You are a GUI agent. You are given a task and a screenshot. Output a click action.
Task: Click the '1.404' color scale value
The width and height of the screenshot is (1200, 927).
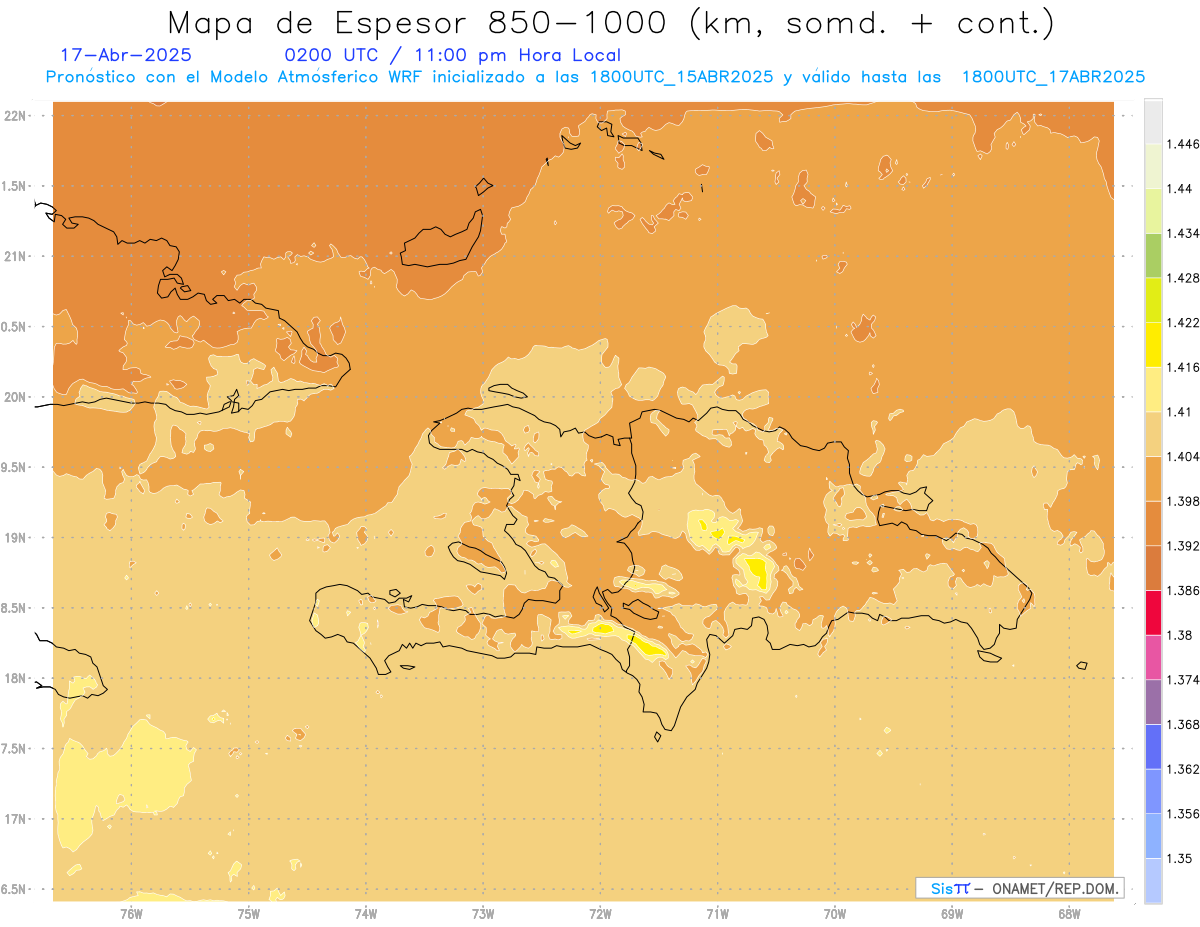[x=1182, y=456]
